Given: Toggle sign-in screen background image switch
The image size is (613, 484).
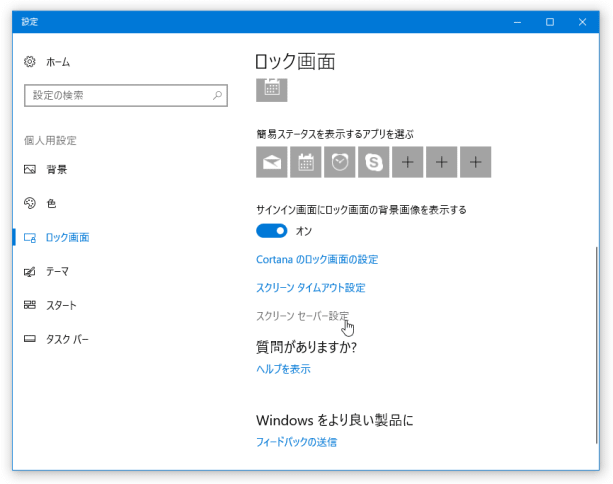Looking at the screenshot, I should click(272, 231).
